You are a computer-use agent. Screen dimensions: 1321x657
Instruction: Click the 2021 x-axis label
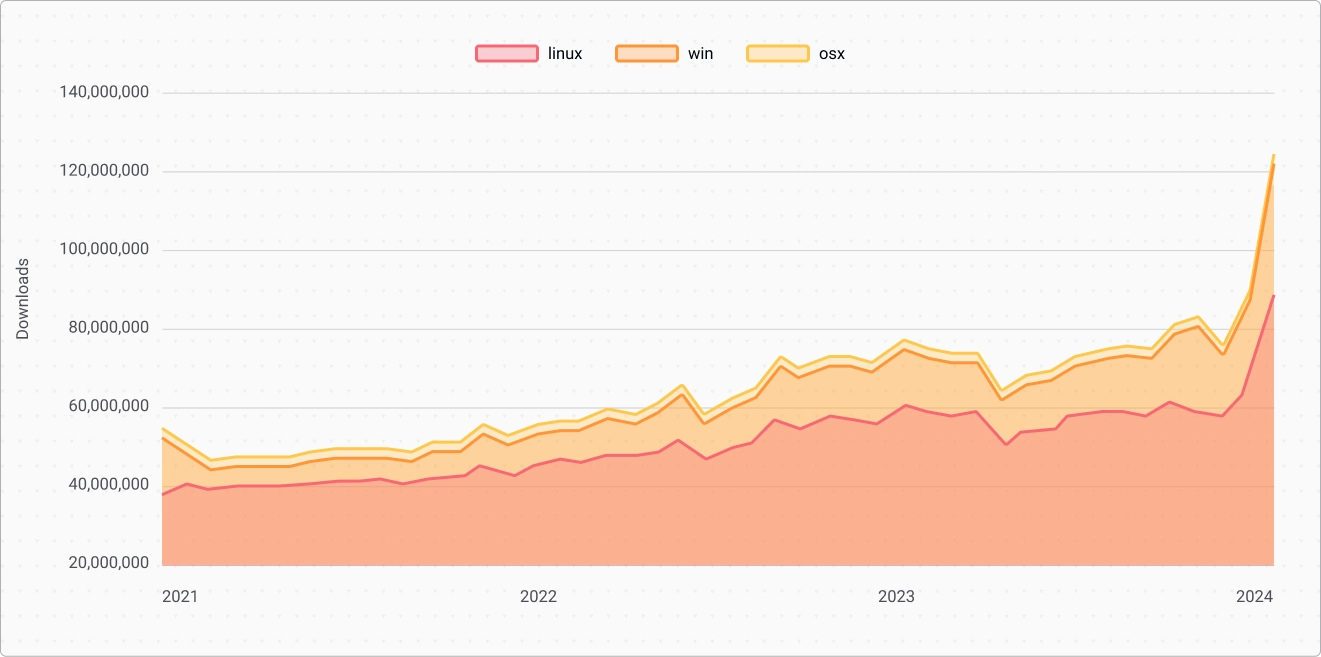click(x=180, y=597)
